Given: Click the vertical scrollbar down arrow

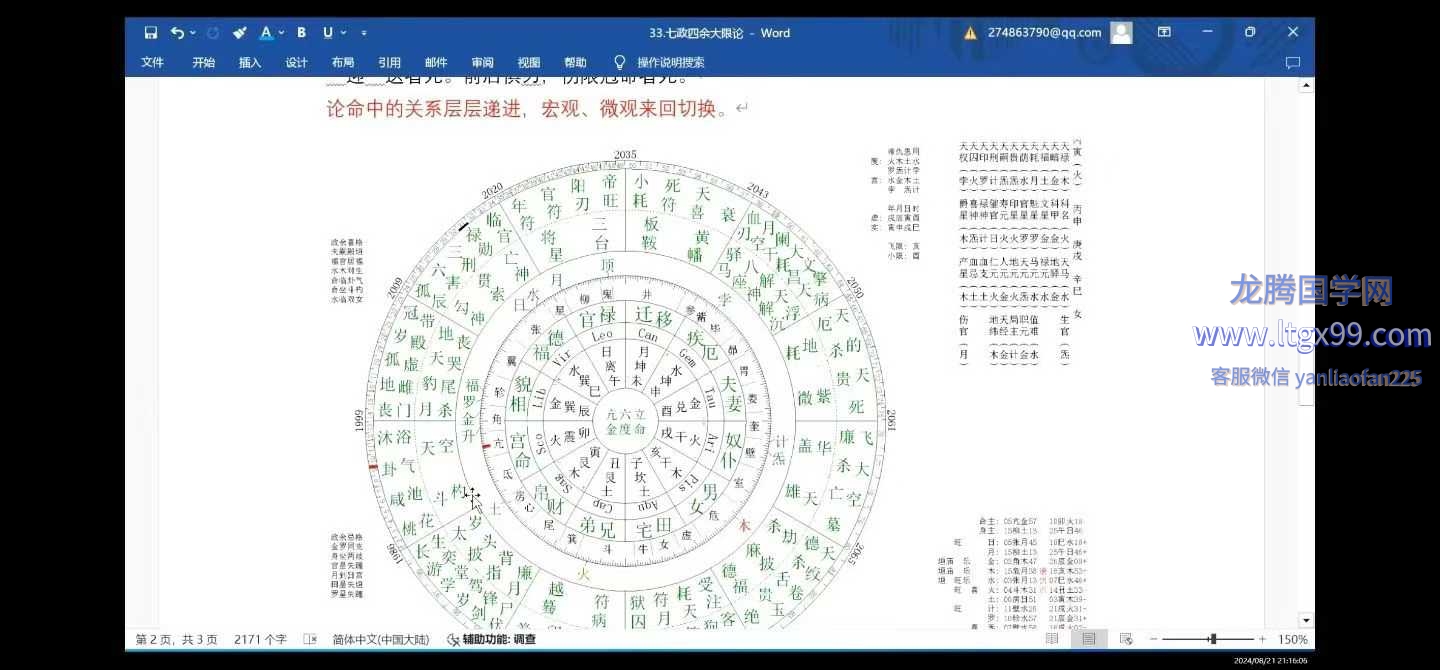Looking at the screenshot, I should pos(1306,620).
